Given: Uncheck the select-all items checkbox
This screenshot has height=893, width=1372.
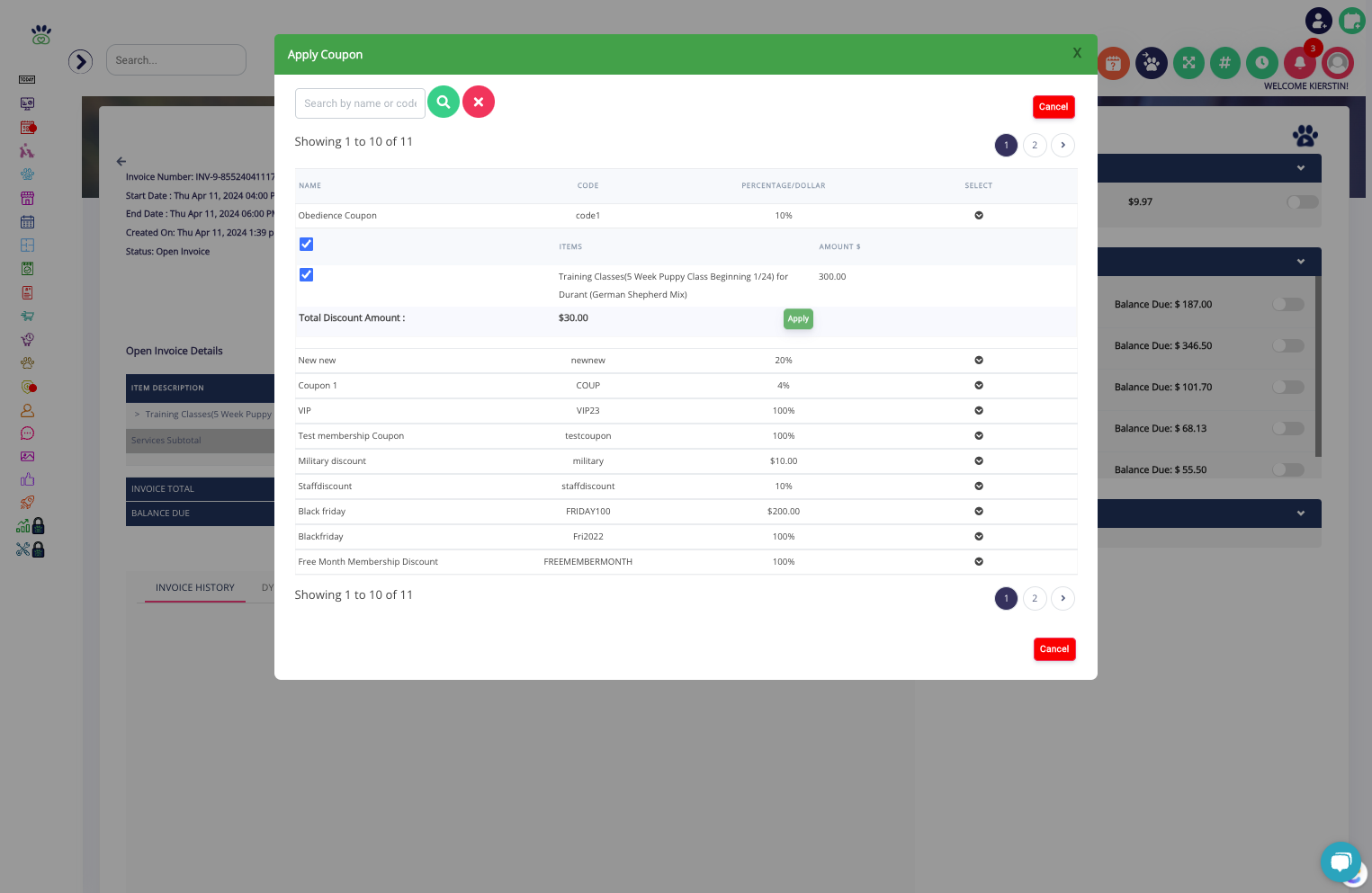Looking at the screenshot, I should coord(307,245).
